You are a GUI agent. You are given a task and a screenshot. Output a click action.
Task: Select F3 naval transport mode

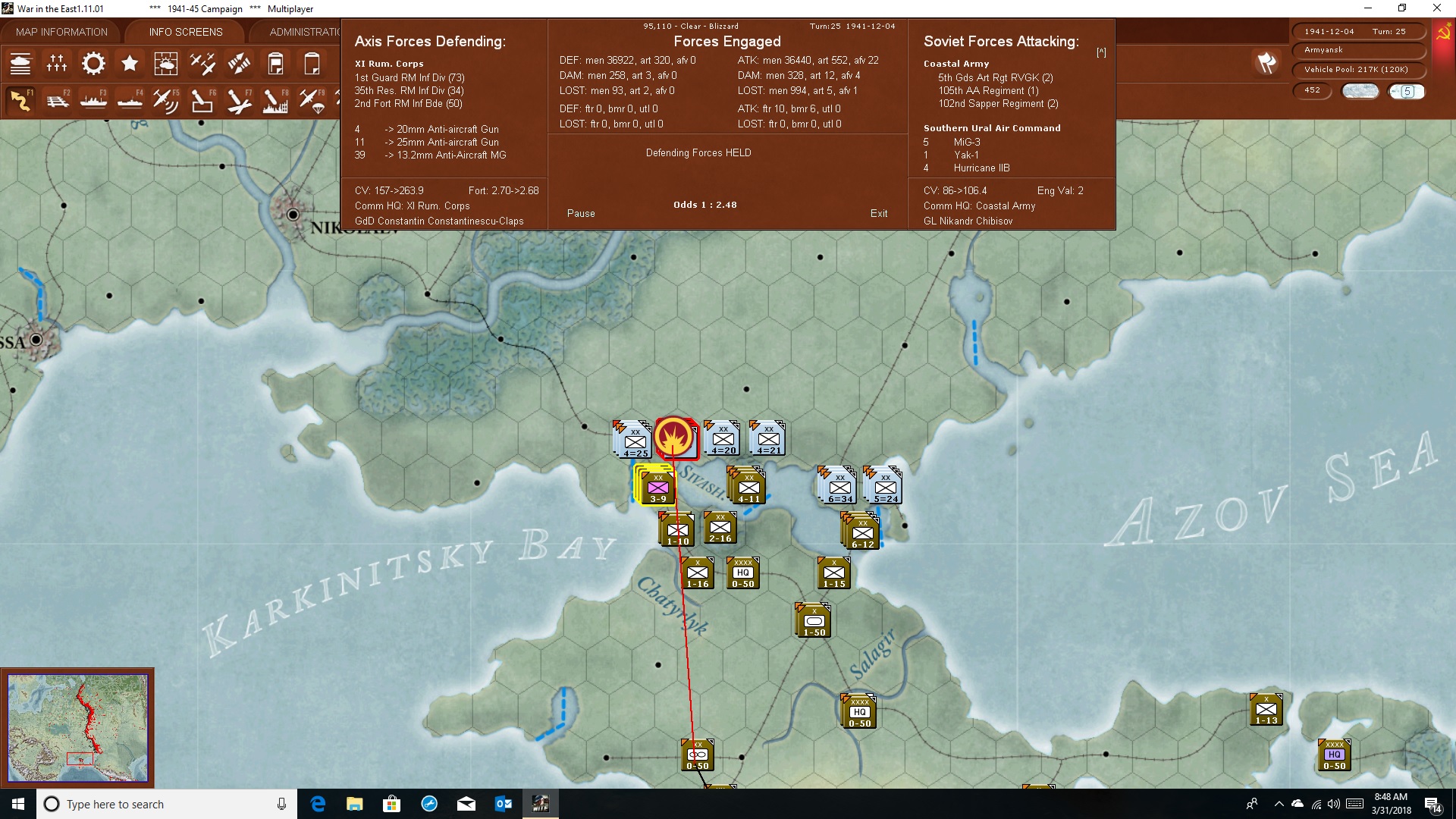(93, 100)
